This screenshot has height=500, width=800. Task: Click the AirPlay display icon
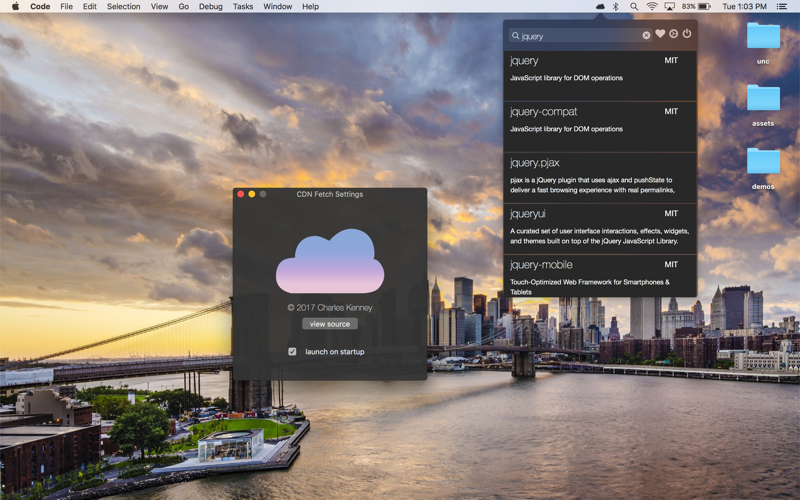(670, 6)
